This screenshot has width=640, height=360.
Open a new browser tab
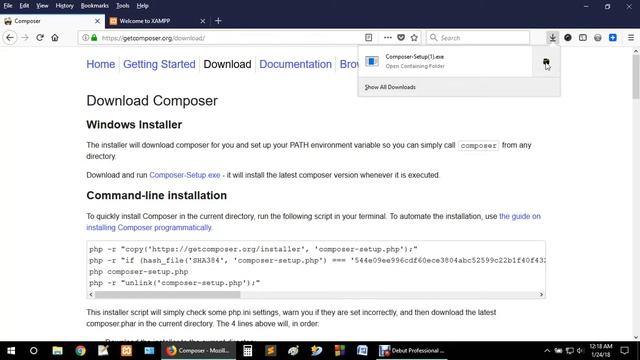pos(218,21)
